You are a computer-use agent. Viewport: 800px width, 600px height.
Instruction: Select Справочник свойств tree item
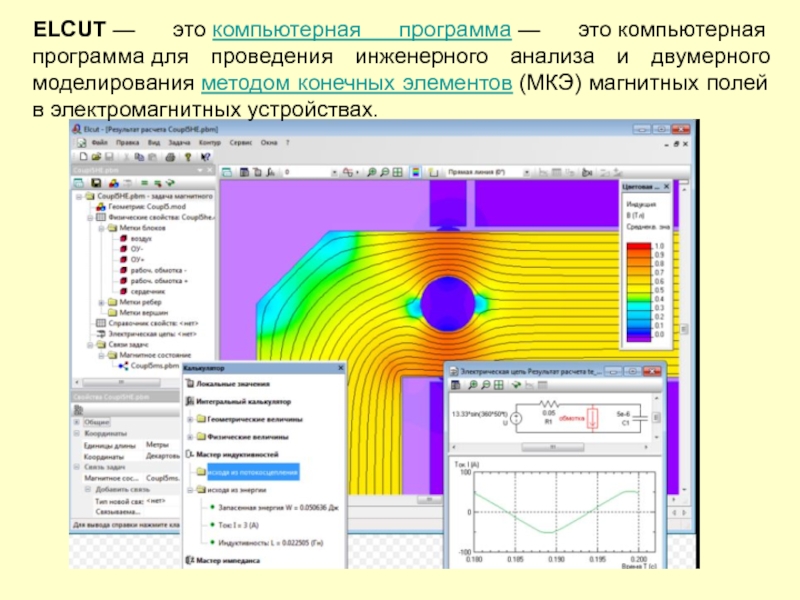click(x=153, y=323)
